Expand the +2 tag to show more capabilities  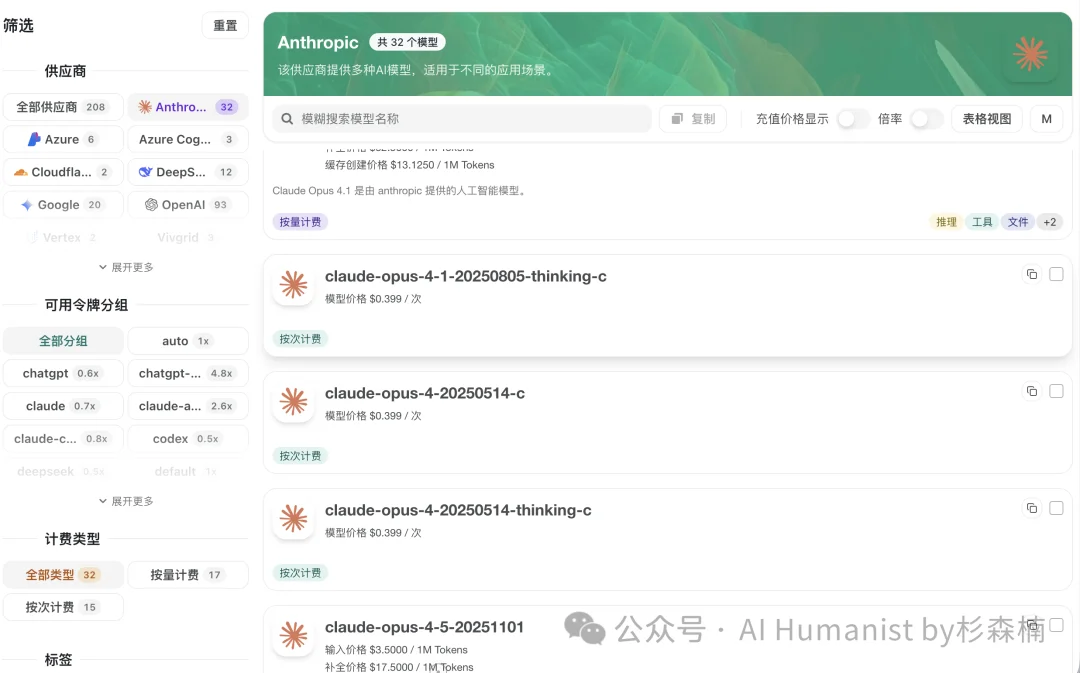(1050, 221)
